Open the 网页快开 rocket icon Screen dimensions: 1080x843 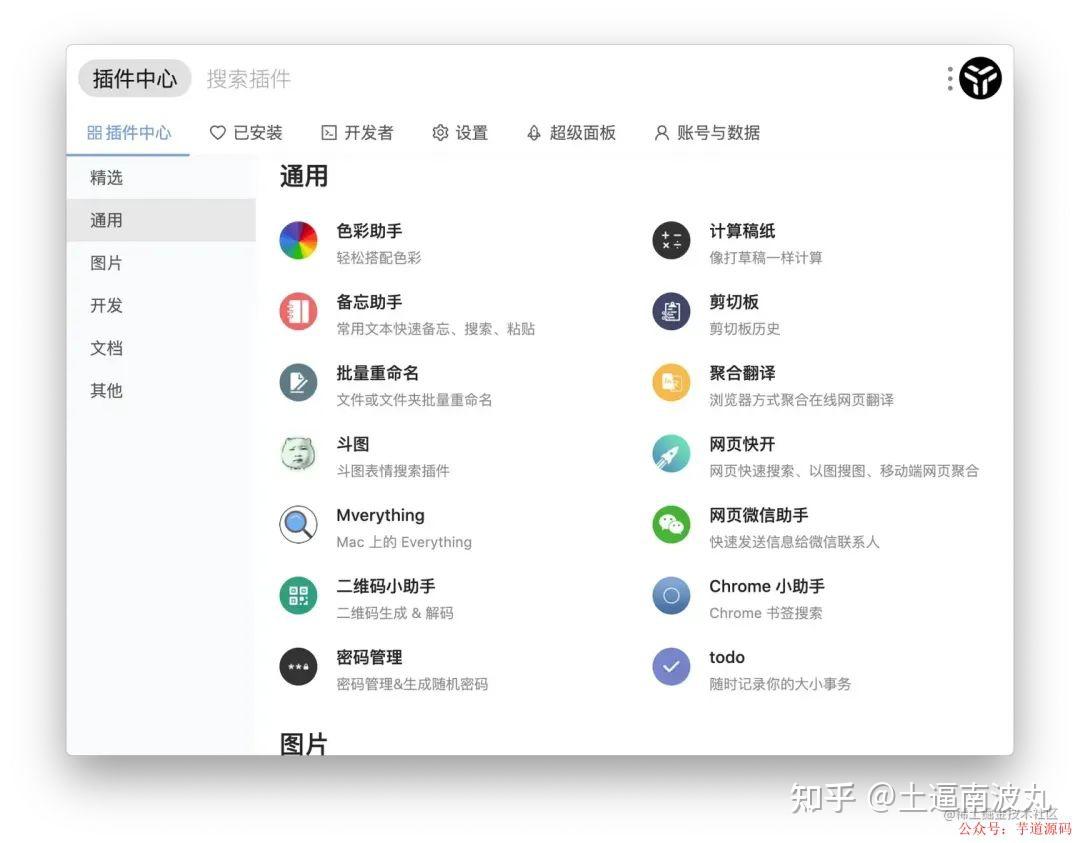pos(671,453)
